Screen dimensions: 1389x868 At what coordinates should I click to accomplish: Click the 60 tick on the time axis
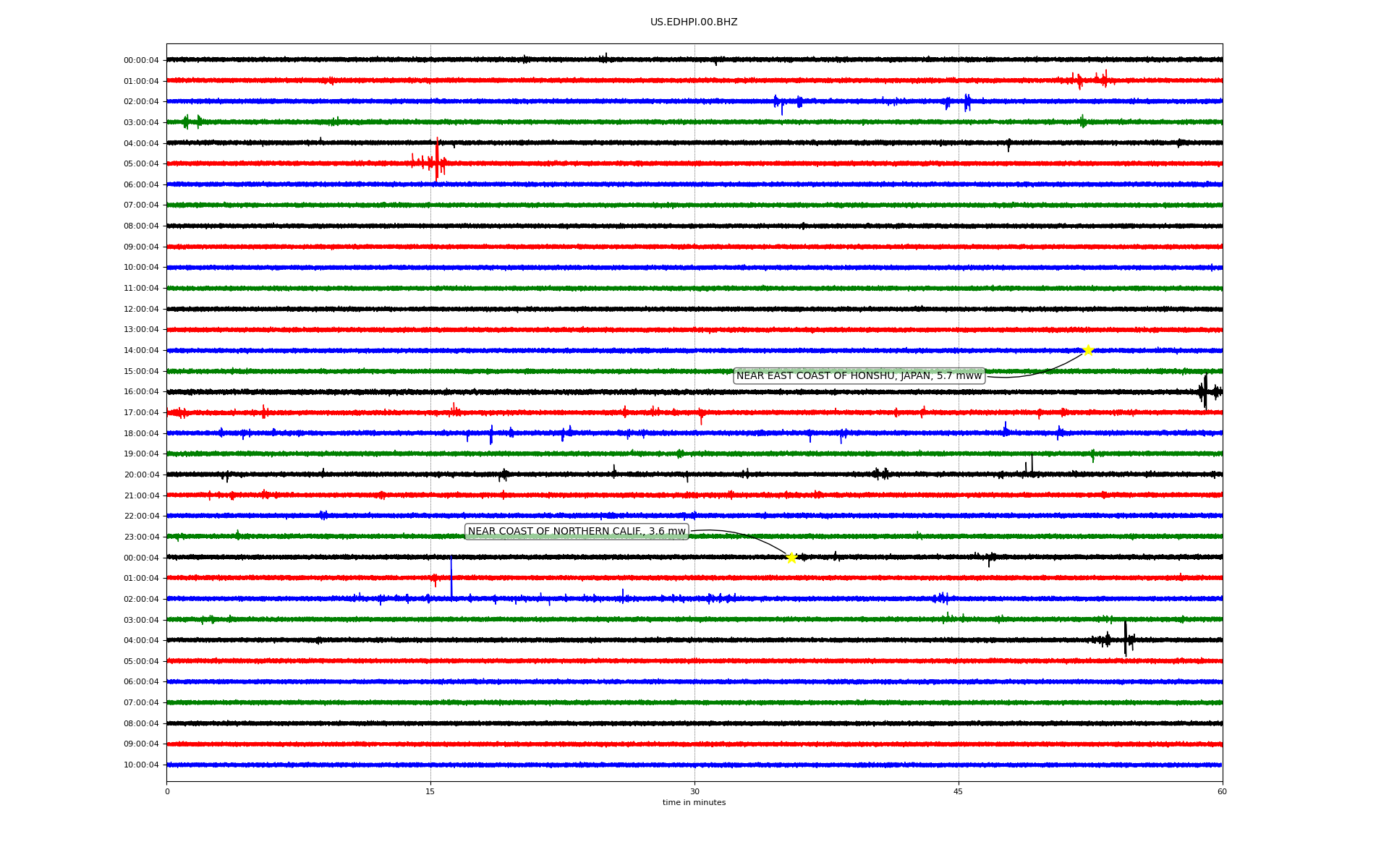click(x=1222, y=791)
